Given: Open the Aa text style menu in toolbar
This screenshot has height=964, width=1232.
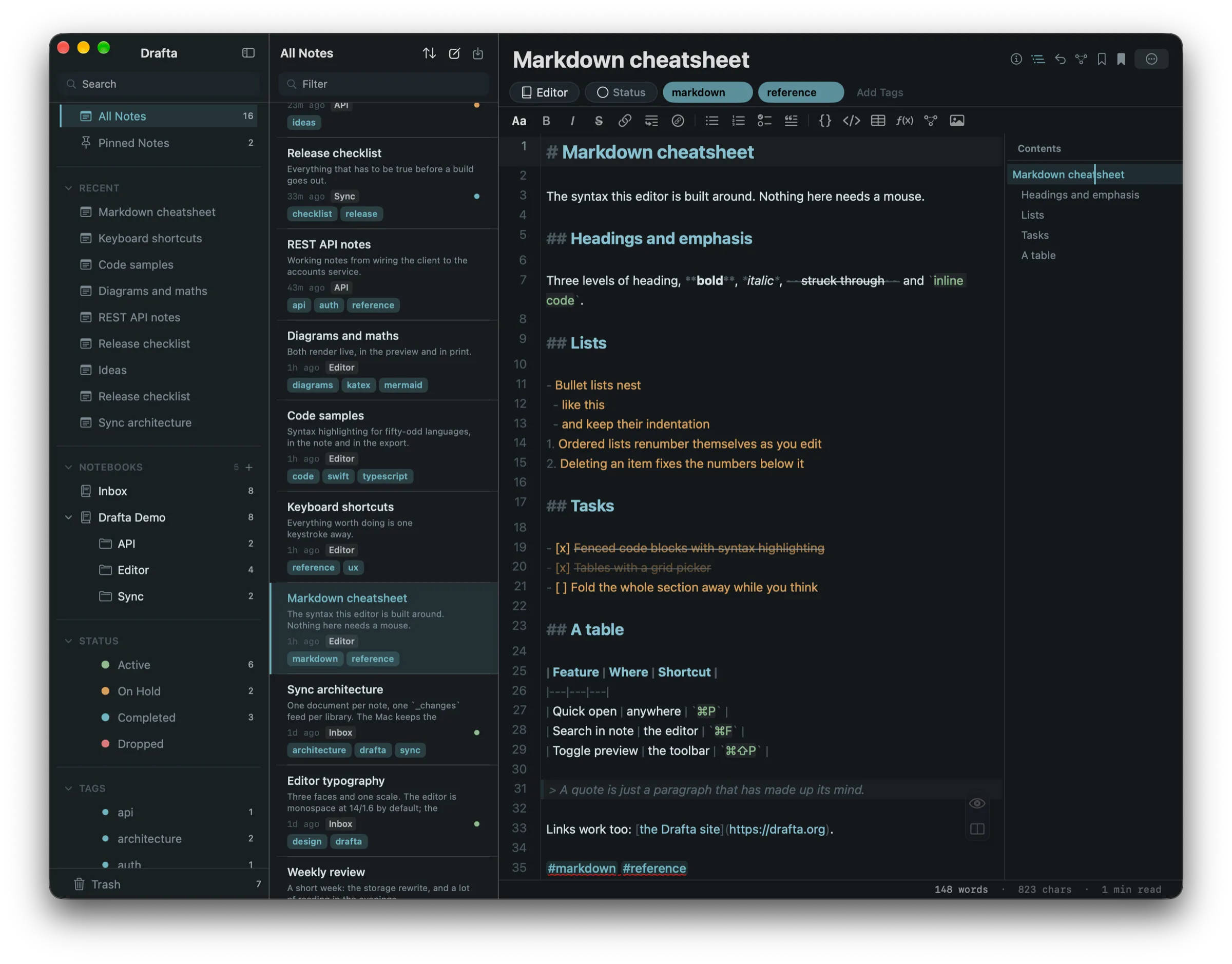Looking at the screenshot, I should [x=518, y=121].
